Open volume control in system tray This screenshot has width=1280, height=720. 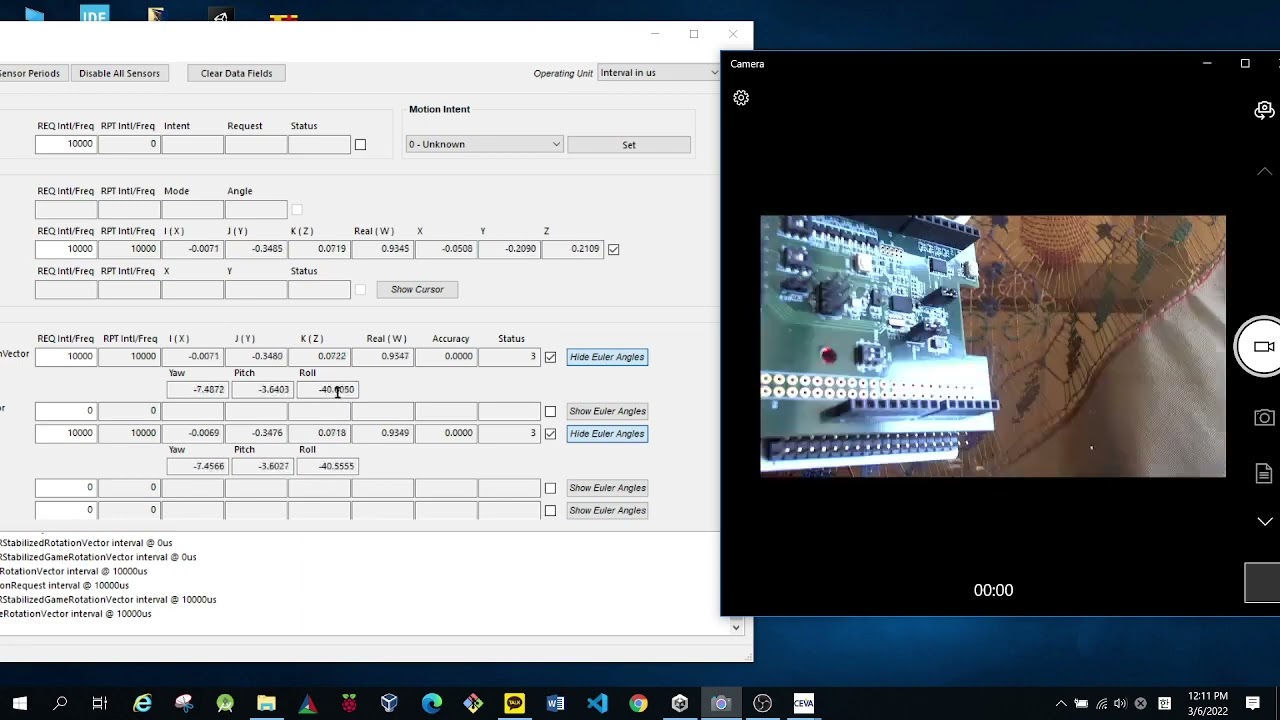click(x=1120, y=703)
